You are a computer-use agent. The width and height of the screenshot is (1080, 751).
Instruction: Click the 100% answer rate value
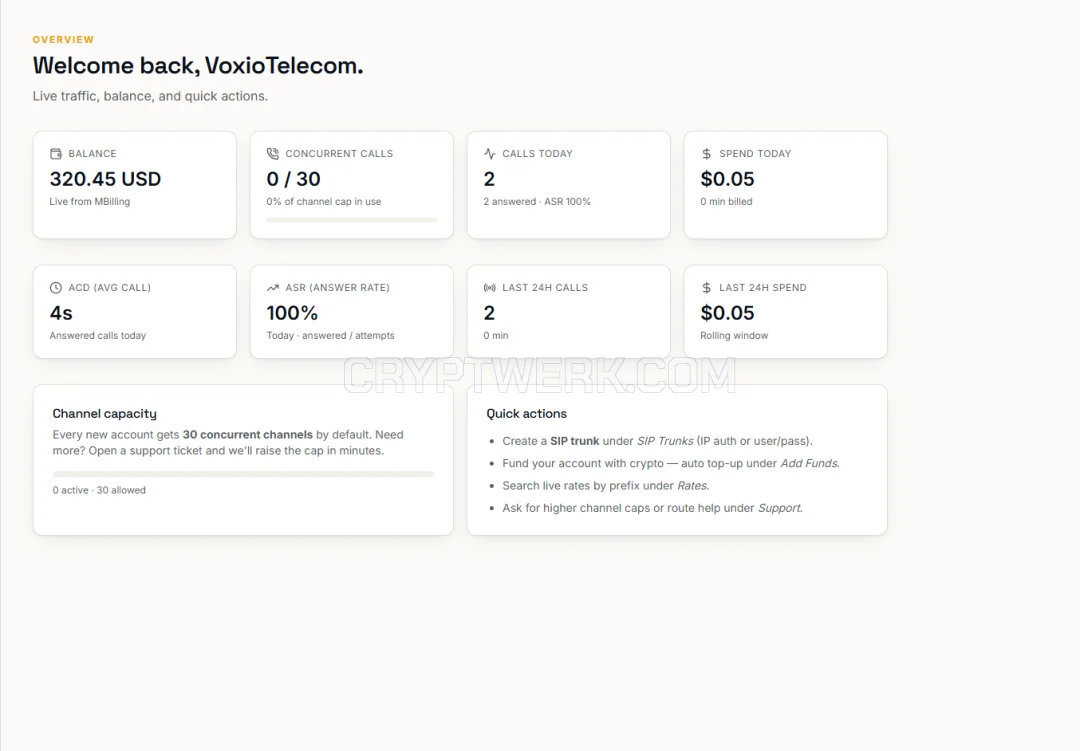click(x=292, y=313)
